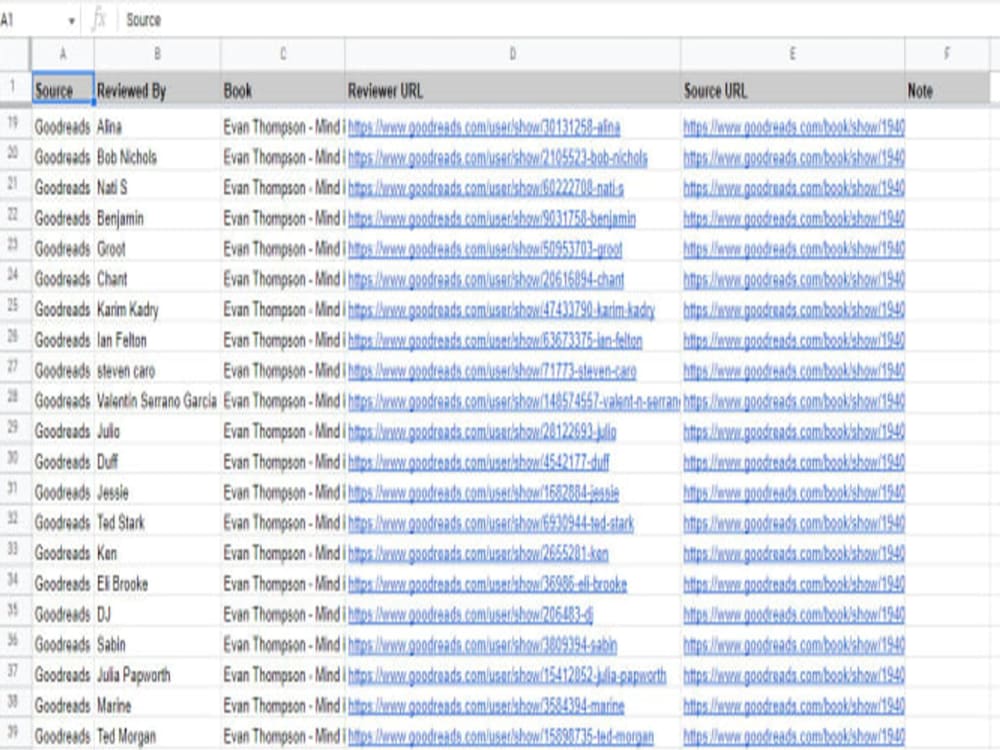This screenshot has width=1000, height=750.
Task: Click the Reviewer URL header cell
Action: point(513,88)
